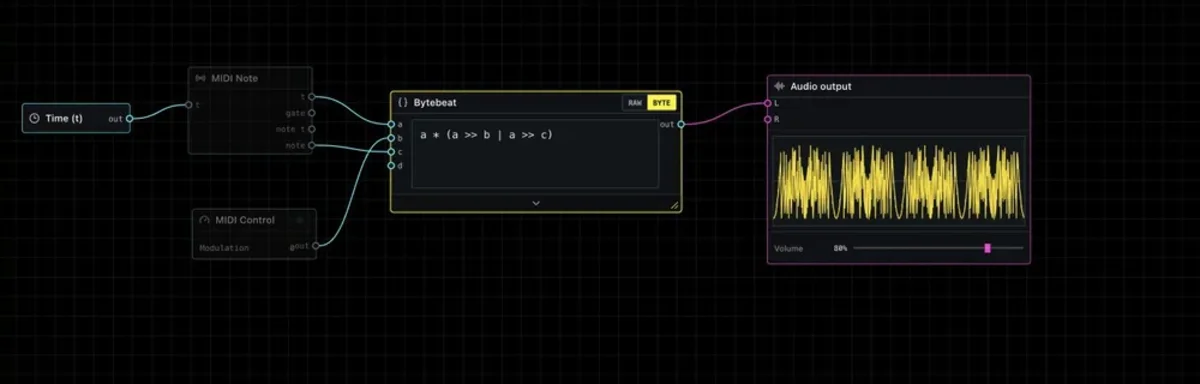Click the Audio output waveform display

click(898, 182)
